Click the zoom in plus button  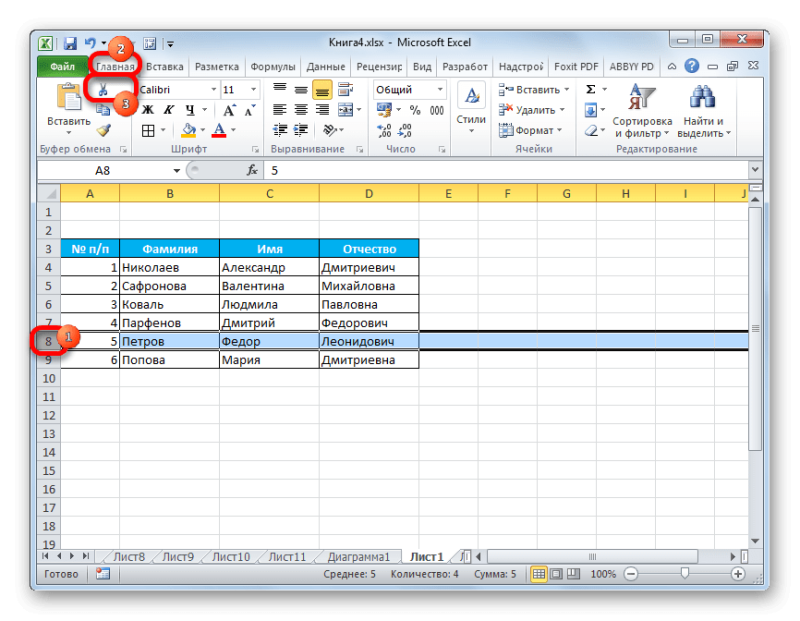click(x=738, y=574)
